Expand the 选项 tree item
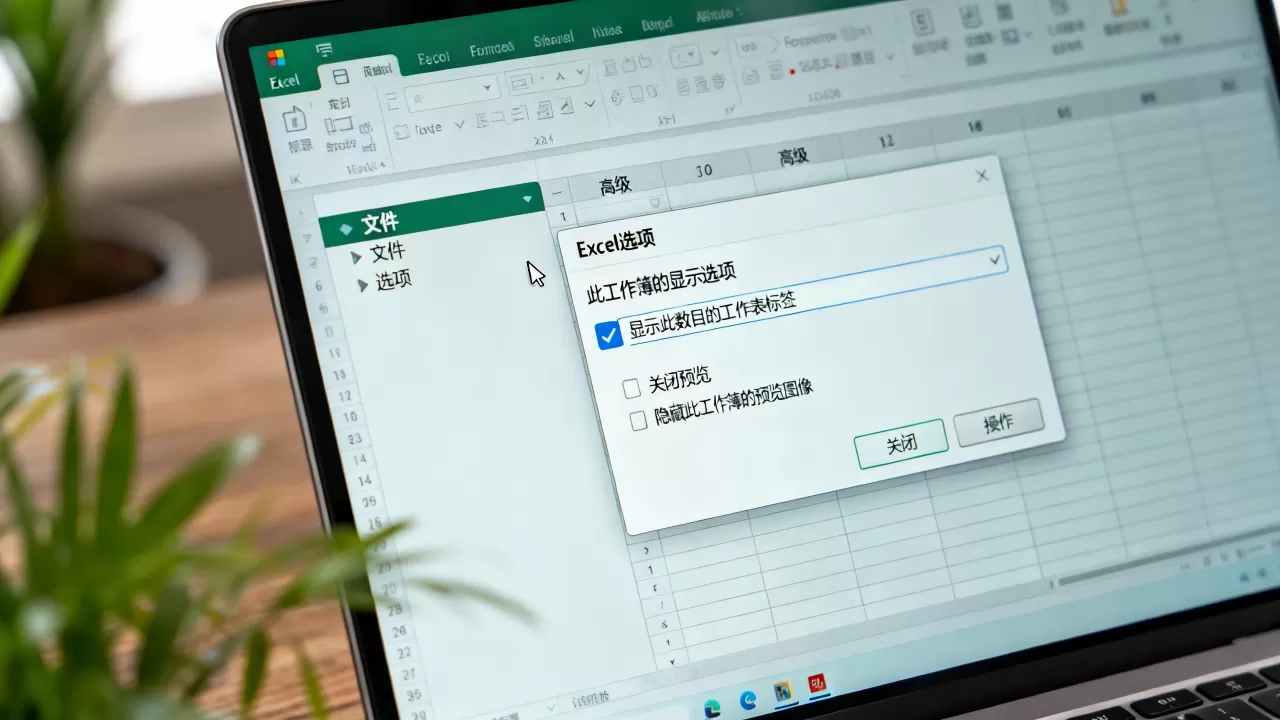1280x720 pixels. pyautogui.click(x=362, y=285)
